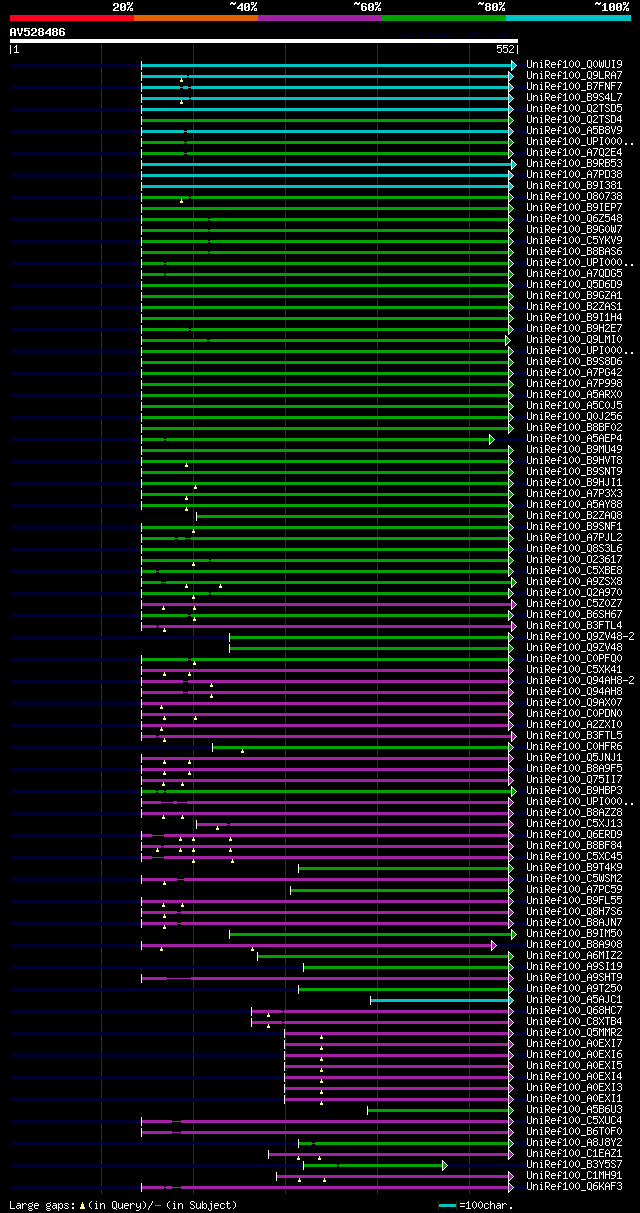640x1213 pixels.
Task: Open hit UniRef100_B9I381
Action: click(x=575, y=186)
